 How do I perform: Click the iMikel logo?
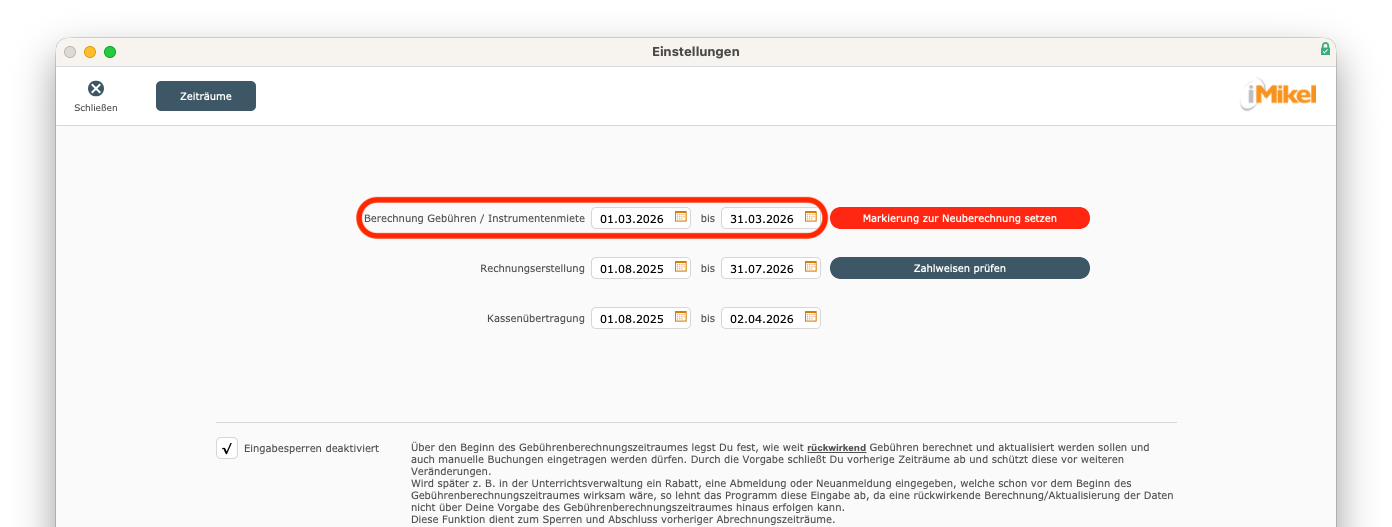1279,96
